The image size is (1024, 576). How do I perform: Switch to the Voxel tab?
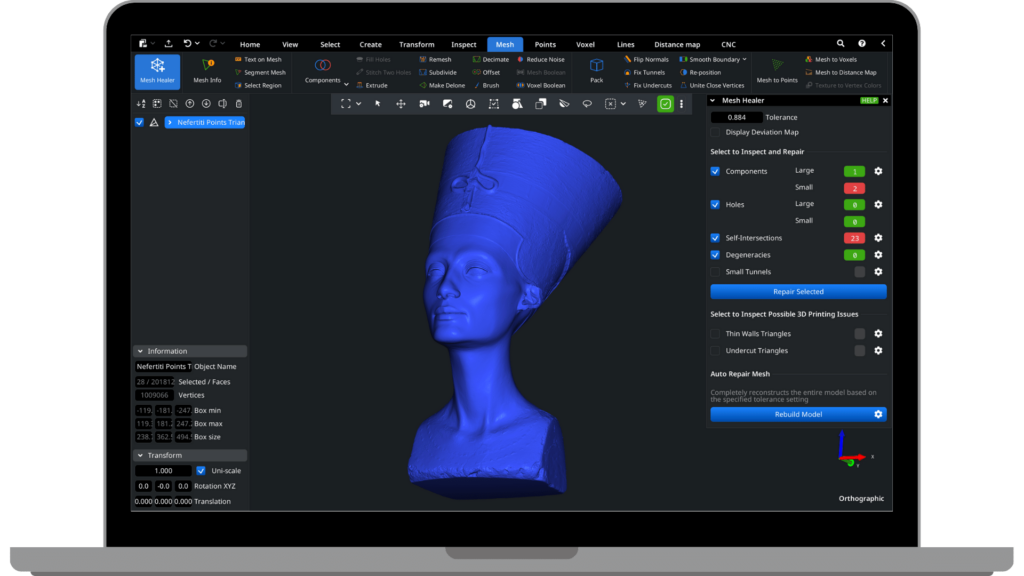point(585,44)
